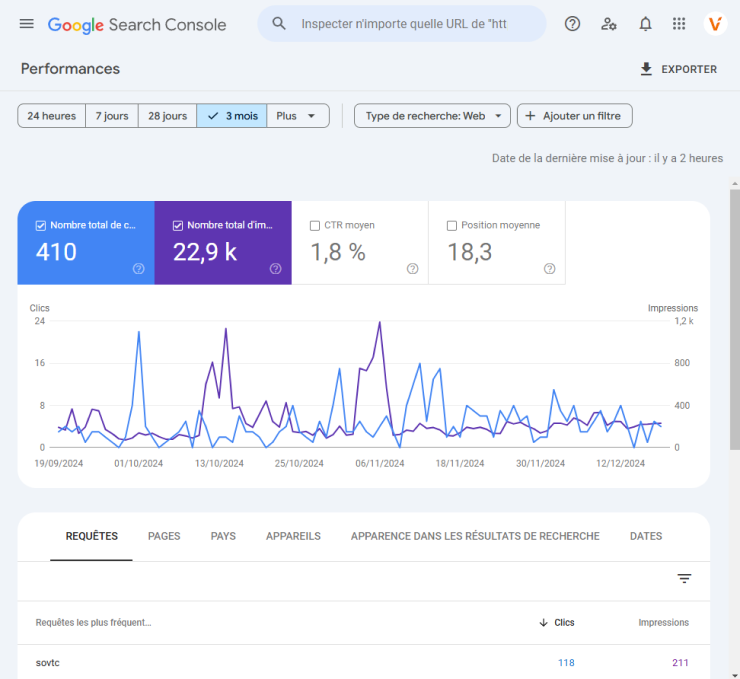This screenshot has width=740, height=679.
Task: Switch to the Pages tab
Action: 164,536
